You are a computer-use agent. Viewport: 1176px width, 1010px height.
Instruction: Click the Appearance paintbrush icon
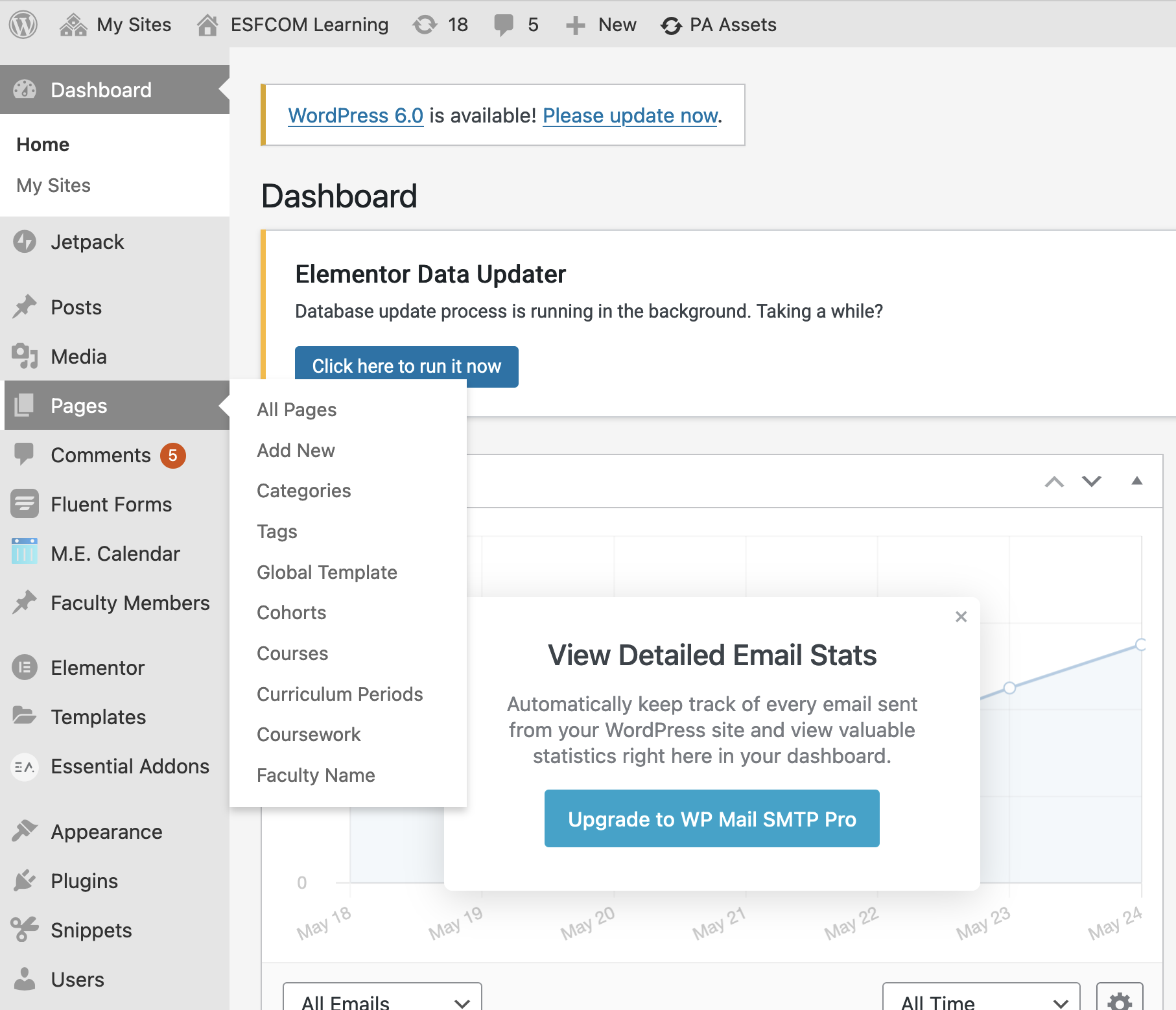25,831
